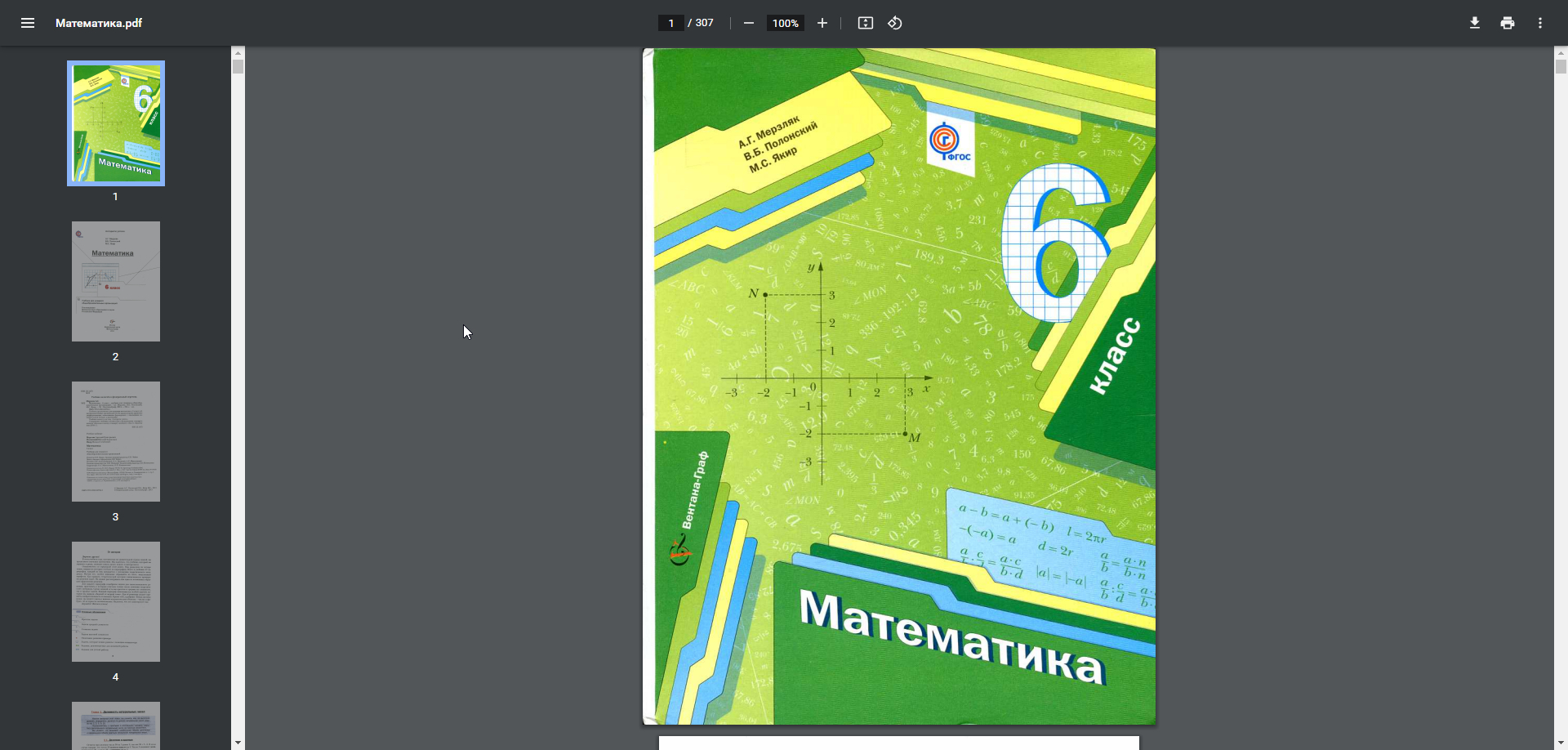
Task: Print the document
Action: click(1508, 23)
